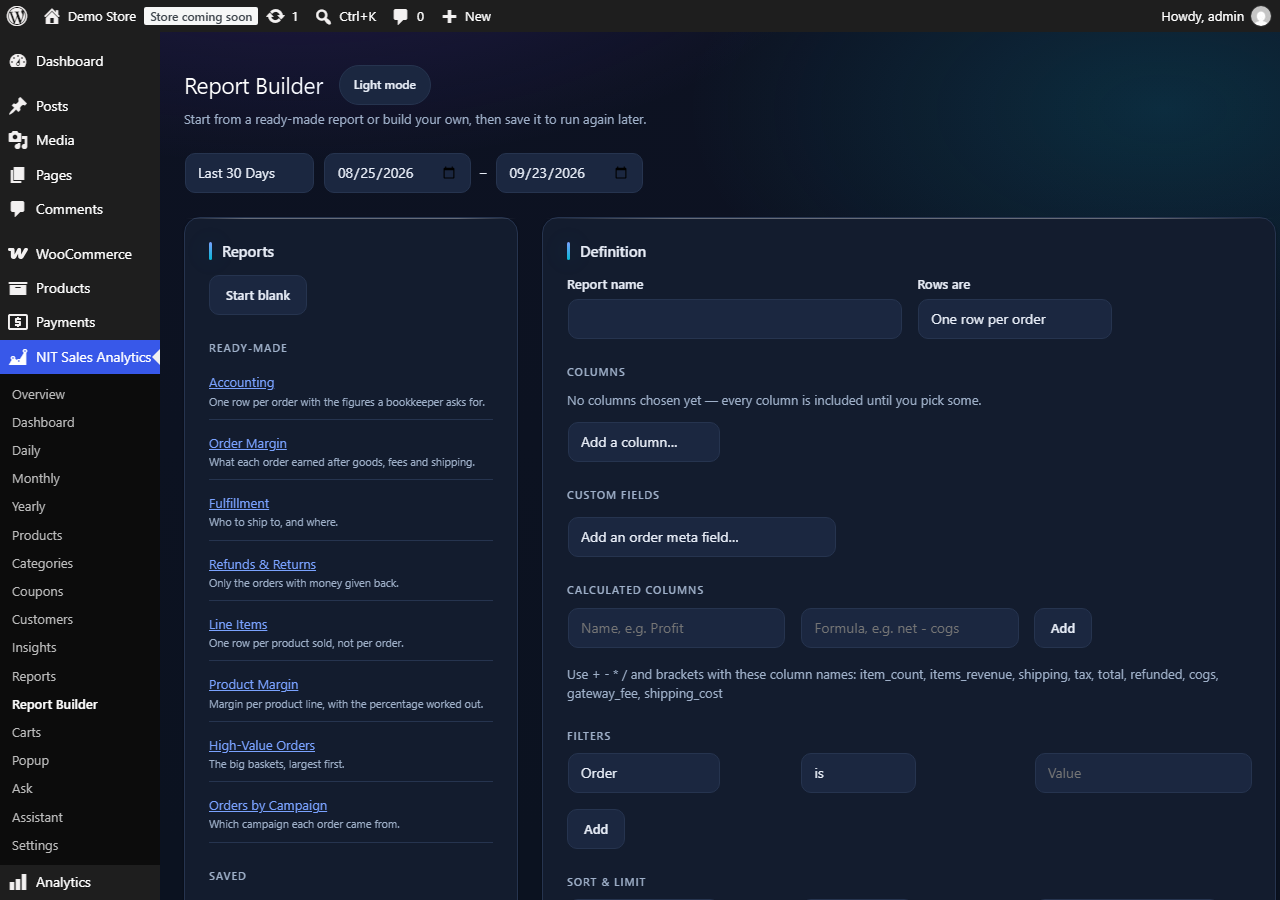Viewport: 1280px width, 900px height.
Task: Open calendar picker for end date 09/23/2026
Action: click(621, 173)
